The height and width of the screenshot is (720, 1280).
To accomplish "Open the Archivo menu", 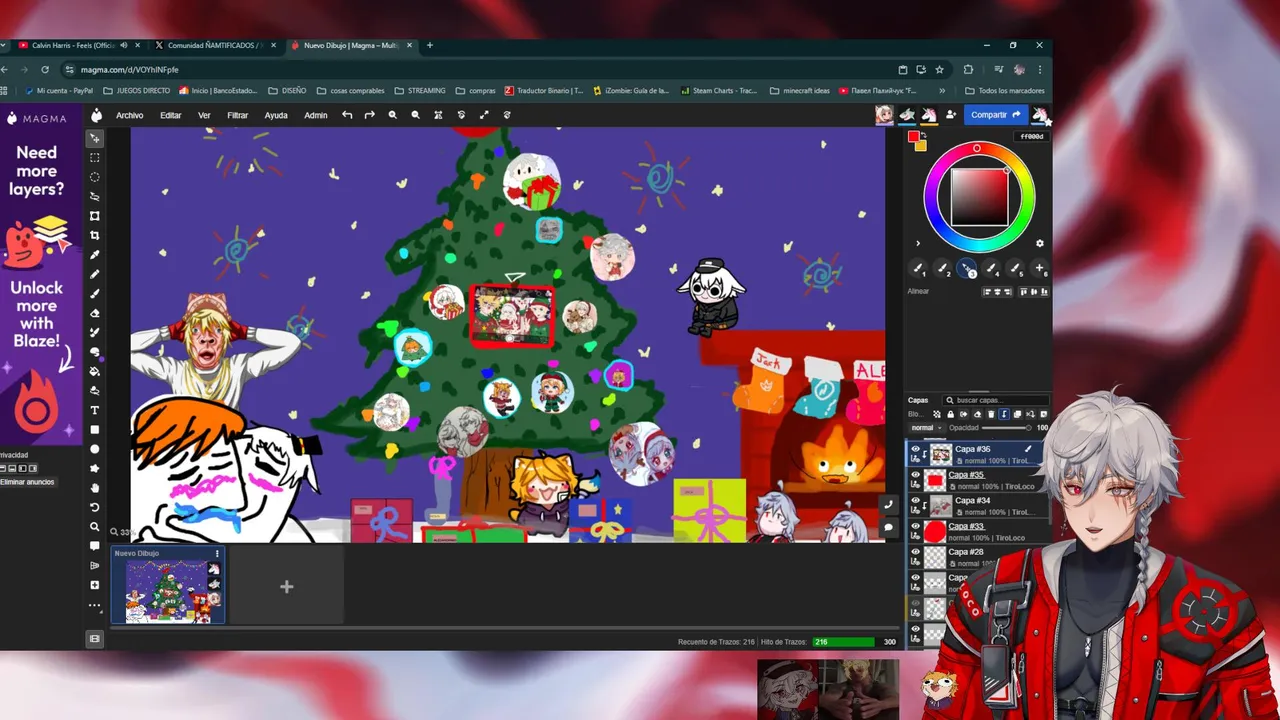I will coord(129,115).
